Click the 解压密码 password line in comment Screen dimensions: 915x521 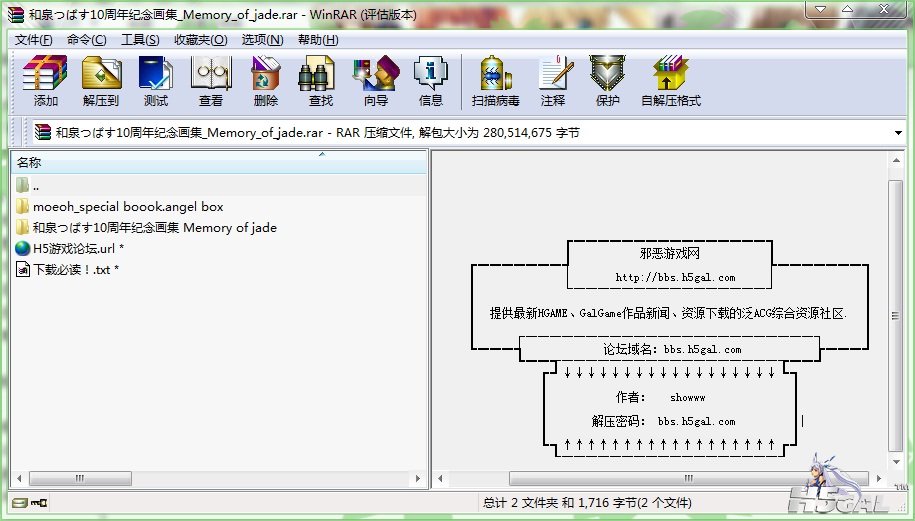(x=663, y=421)
